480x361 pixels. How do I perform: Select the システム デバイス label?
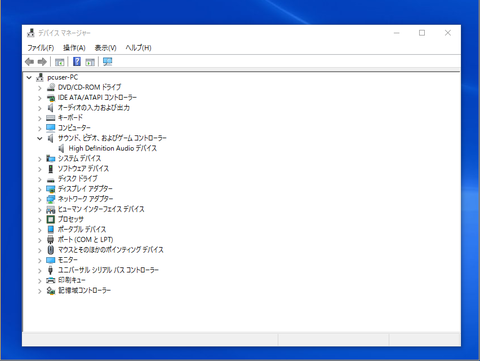79,158
